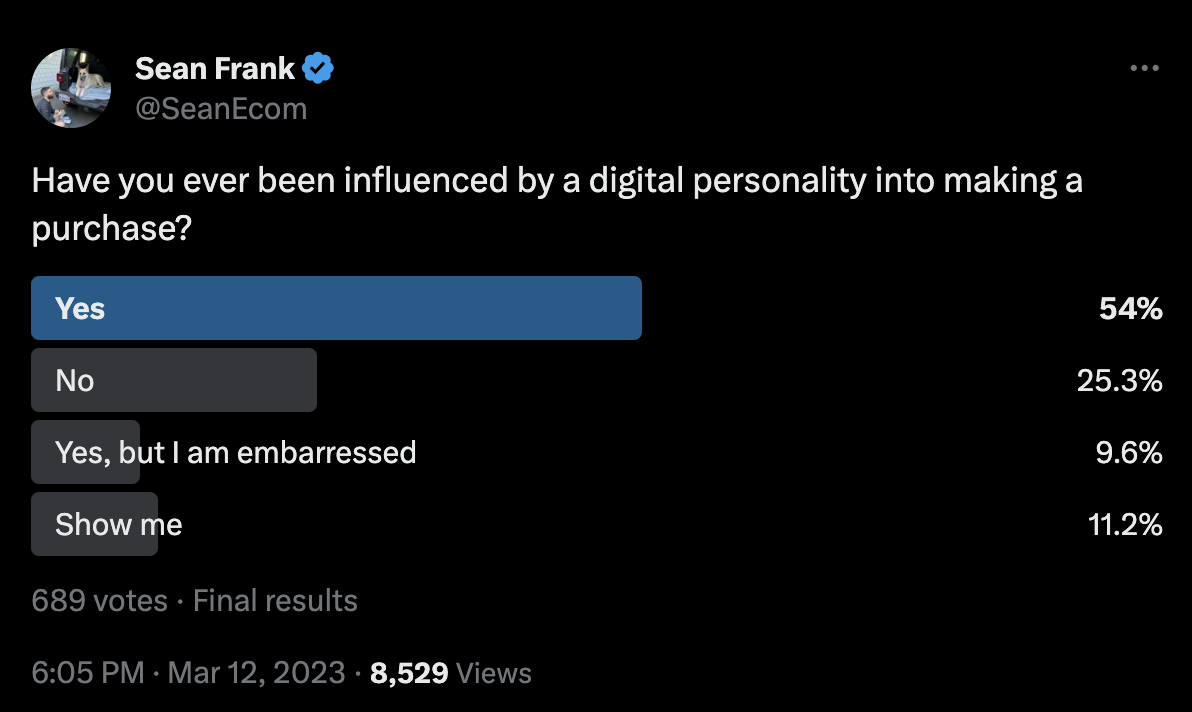This screenshot has width=1192, height=712.
Task: Open the 8,529 Views analytics link
Action: 451,672
